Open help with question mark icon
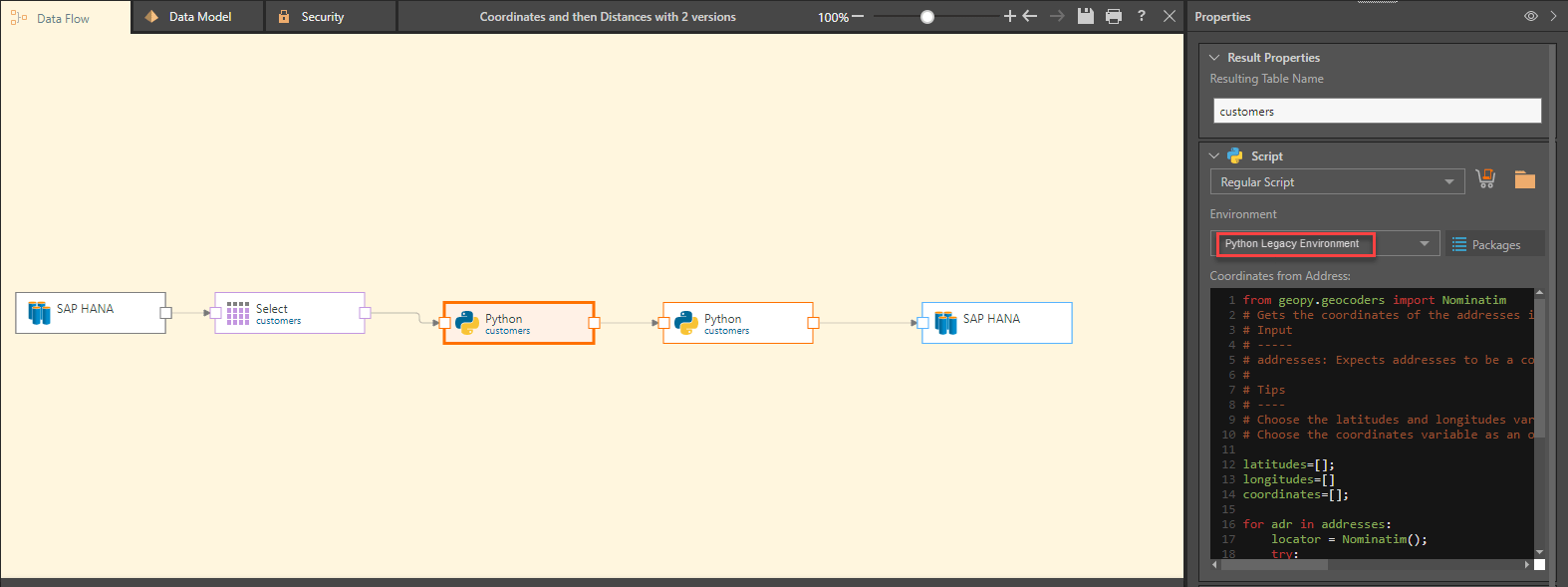 pyautogui.click(x=1142, y=16)
